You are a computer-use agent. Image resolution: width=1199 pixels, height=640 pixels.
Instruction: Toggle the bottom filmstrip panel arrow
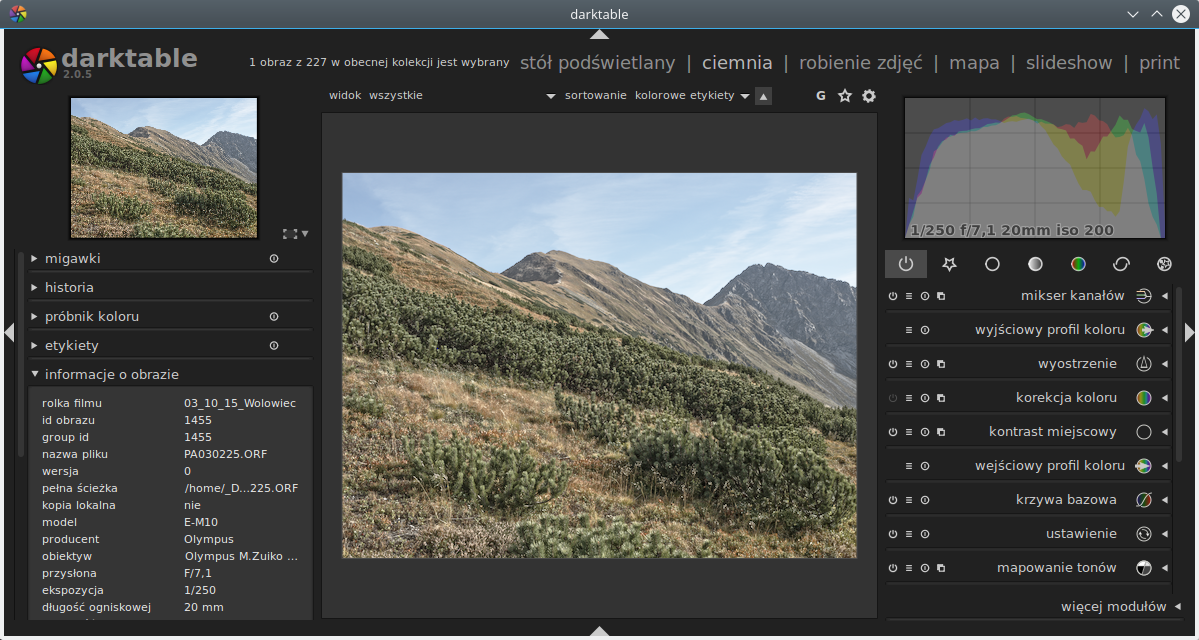tap(600, 632)
